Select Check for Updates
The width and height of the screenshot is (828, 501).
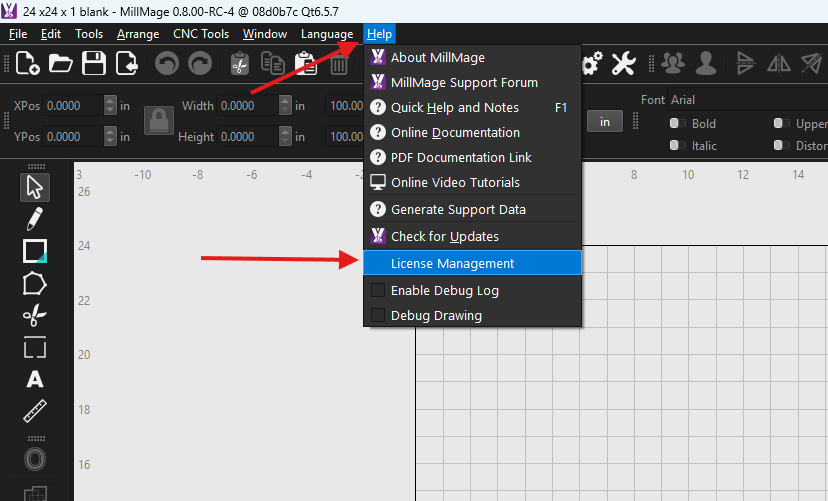pos(473,237)
